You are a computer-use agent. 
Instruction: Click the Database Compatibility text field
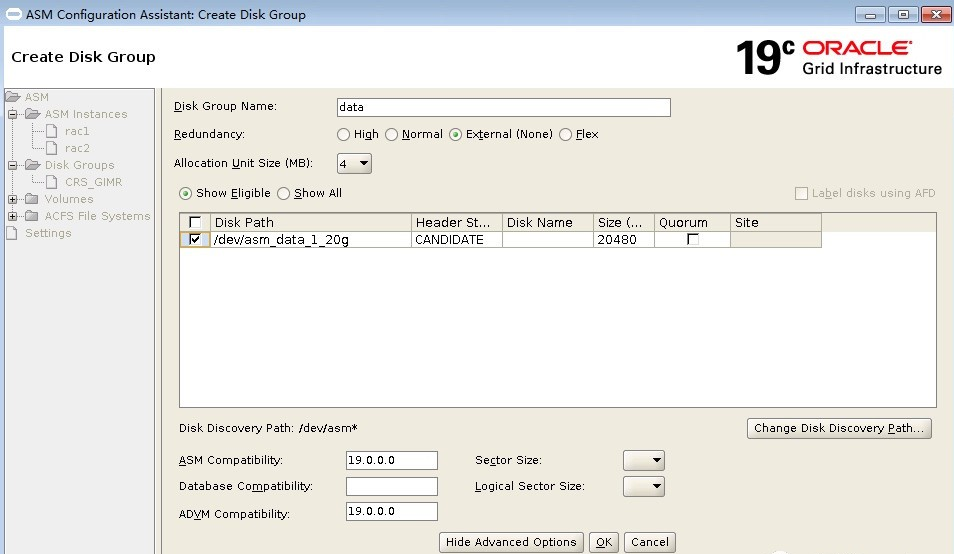(391, 486)
